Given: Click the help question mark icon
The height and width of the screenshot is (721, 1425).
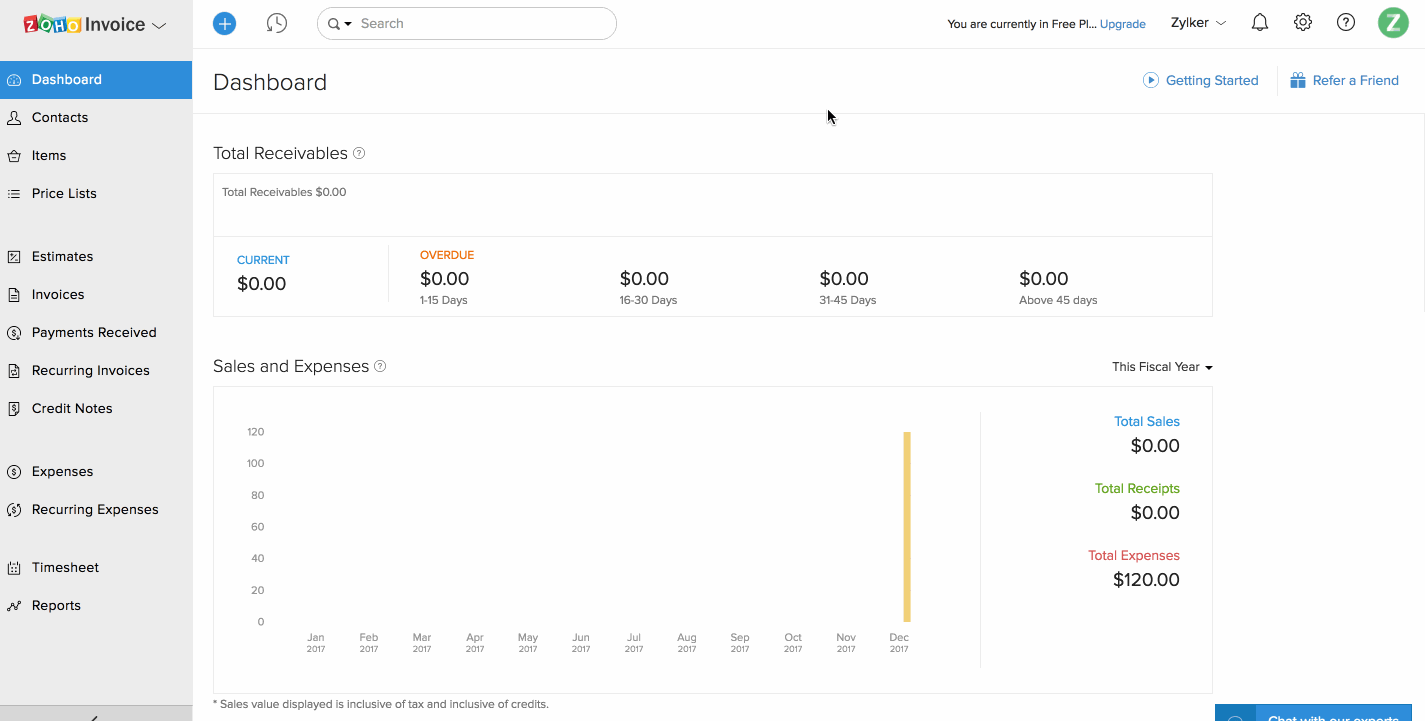Looking at the screenshot, I should pyautogui.click(x=1346, y=23).
